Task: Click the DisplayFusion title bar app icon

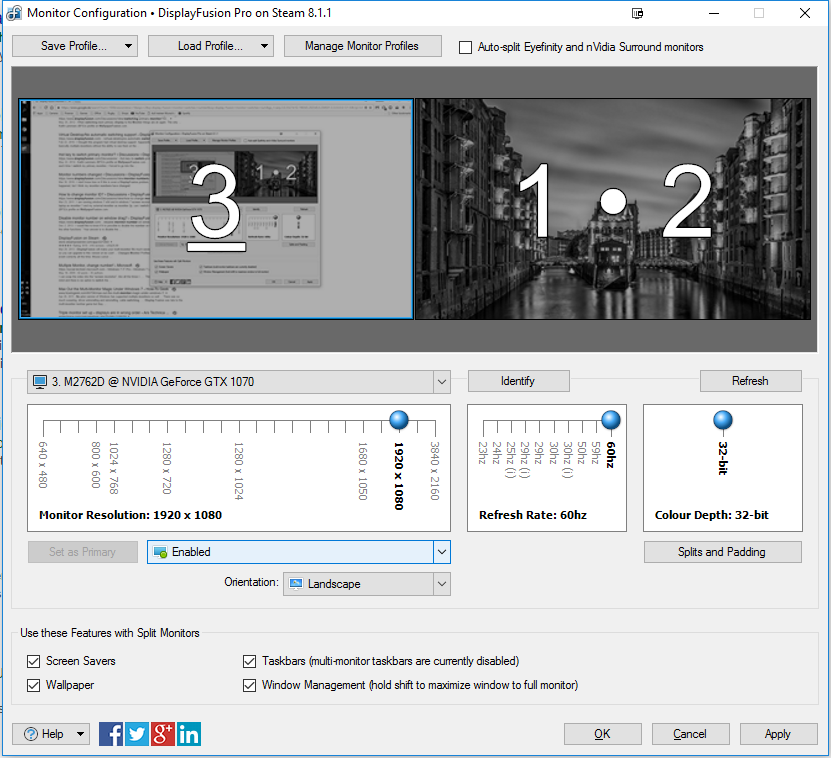Action: (15, 14)
